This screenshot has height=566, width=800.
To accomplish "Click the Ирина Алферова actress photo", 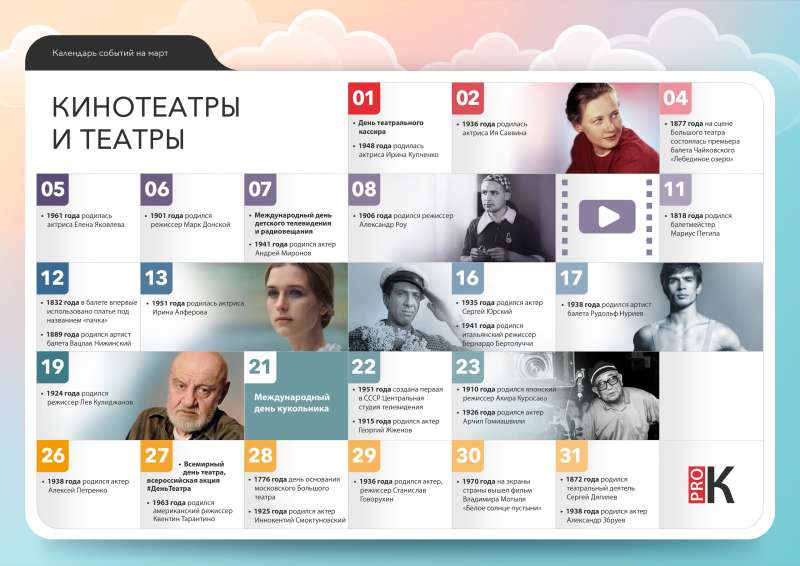I will pyautogui.click(x=299, y=305).
